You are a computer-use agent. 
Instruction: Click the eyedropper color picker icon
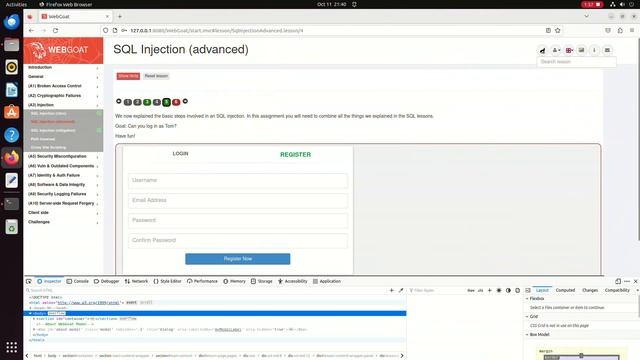(x=401, y=290)
